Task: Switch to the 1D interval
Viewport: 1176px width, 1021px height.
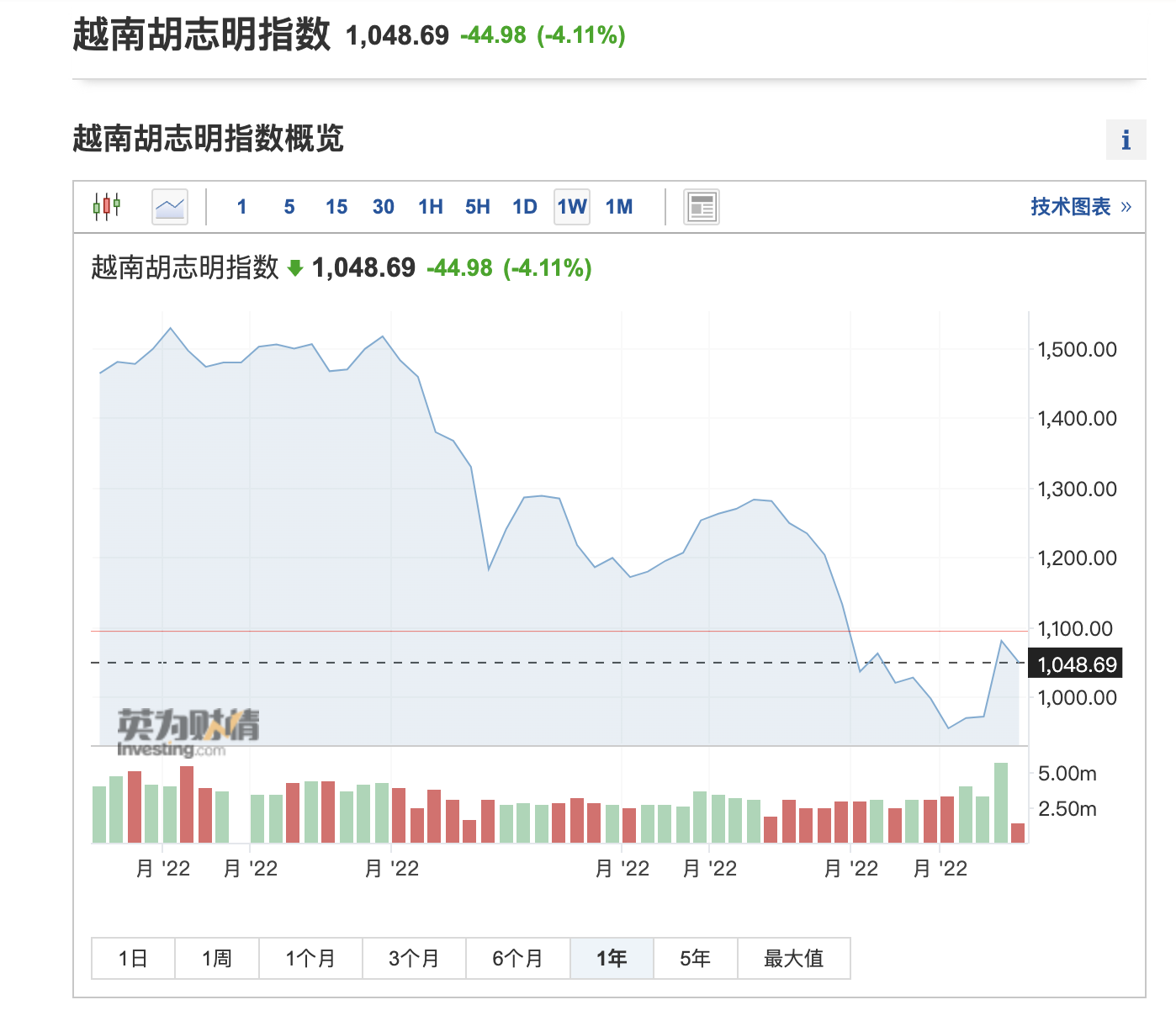Action: pyautogui.click(x=525, y=207)
